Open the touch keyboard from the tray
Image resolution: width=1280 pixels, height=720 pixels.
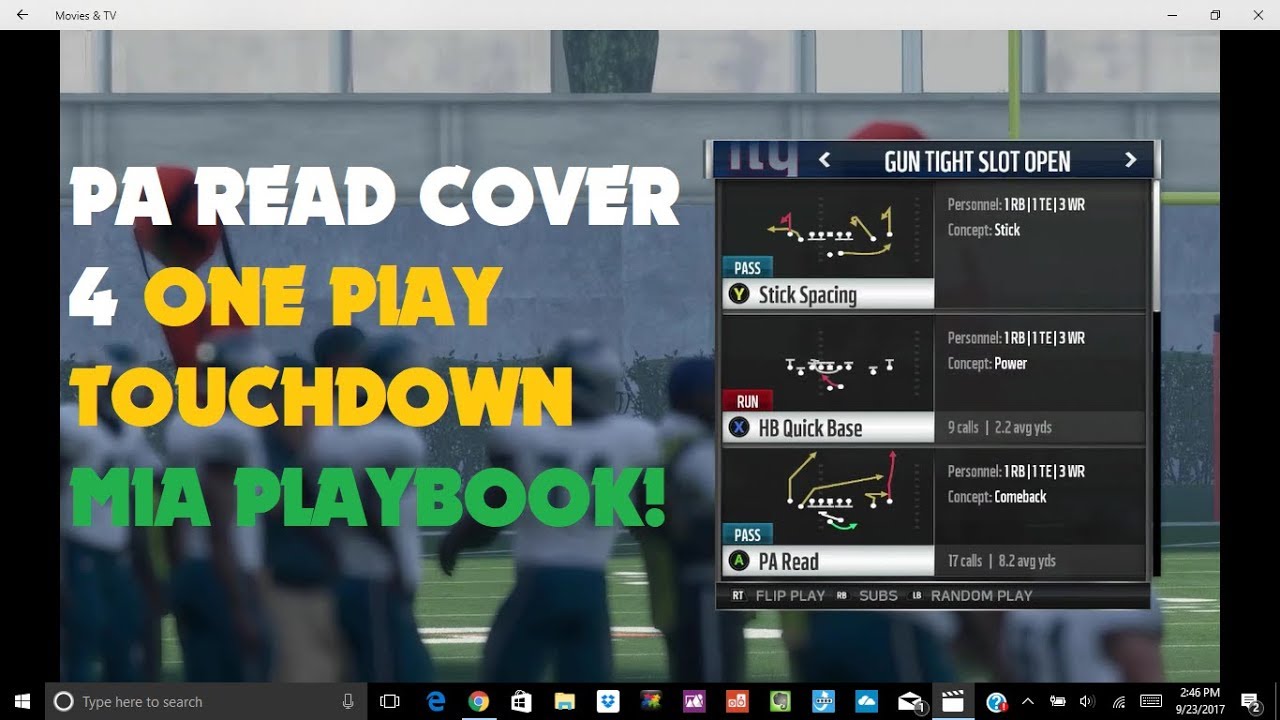[1150, 701]
